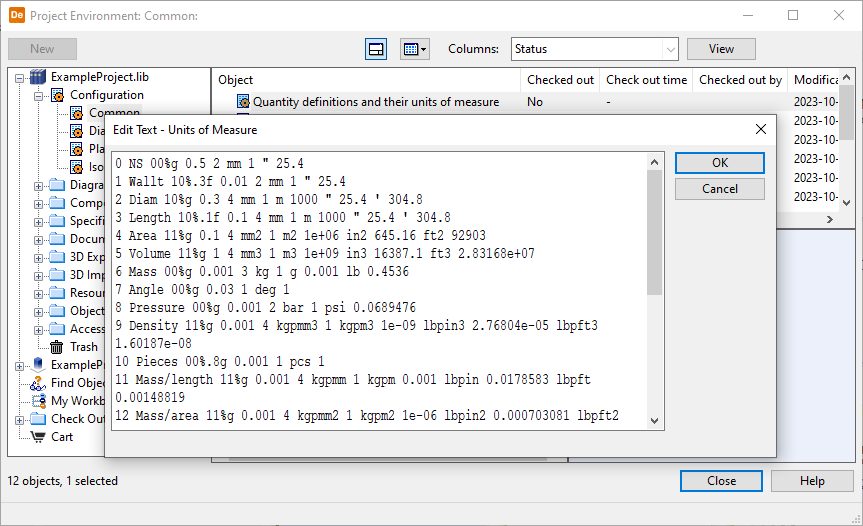Open the Columns Status combo box

coord(594,49)
